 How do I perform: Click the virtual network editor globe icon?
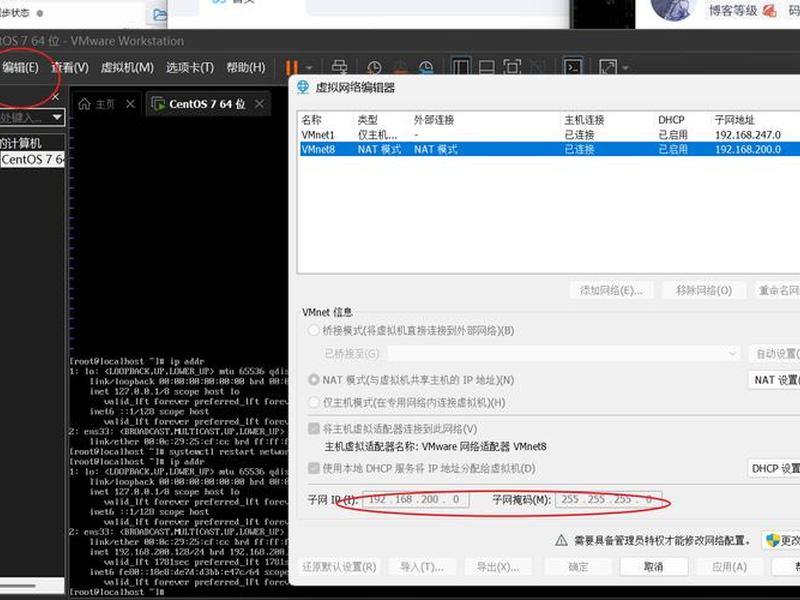coord(303,88)
